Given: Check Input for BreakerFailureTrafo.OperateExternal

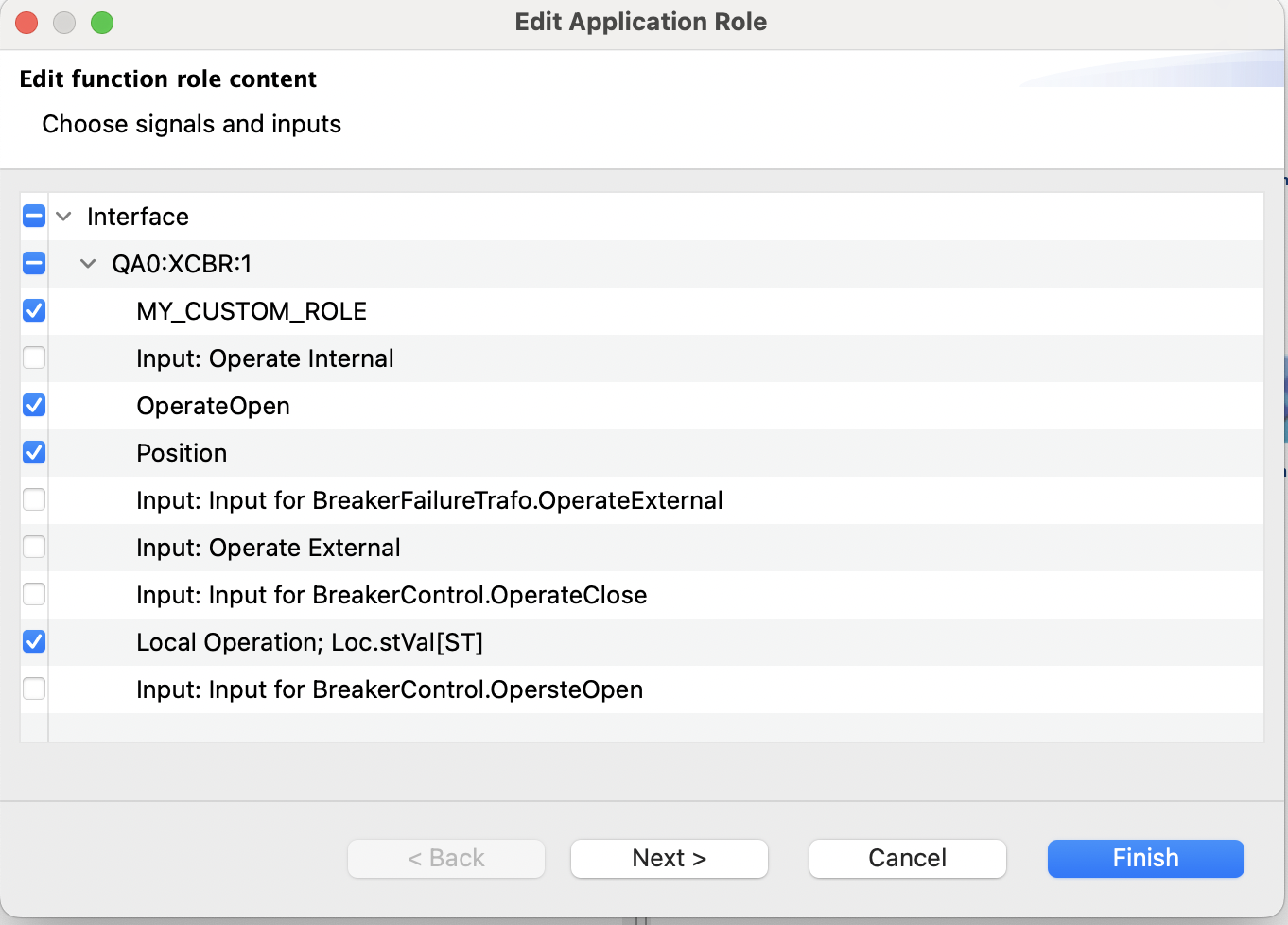Looking at the screenshot, I should point(33,500).
